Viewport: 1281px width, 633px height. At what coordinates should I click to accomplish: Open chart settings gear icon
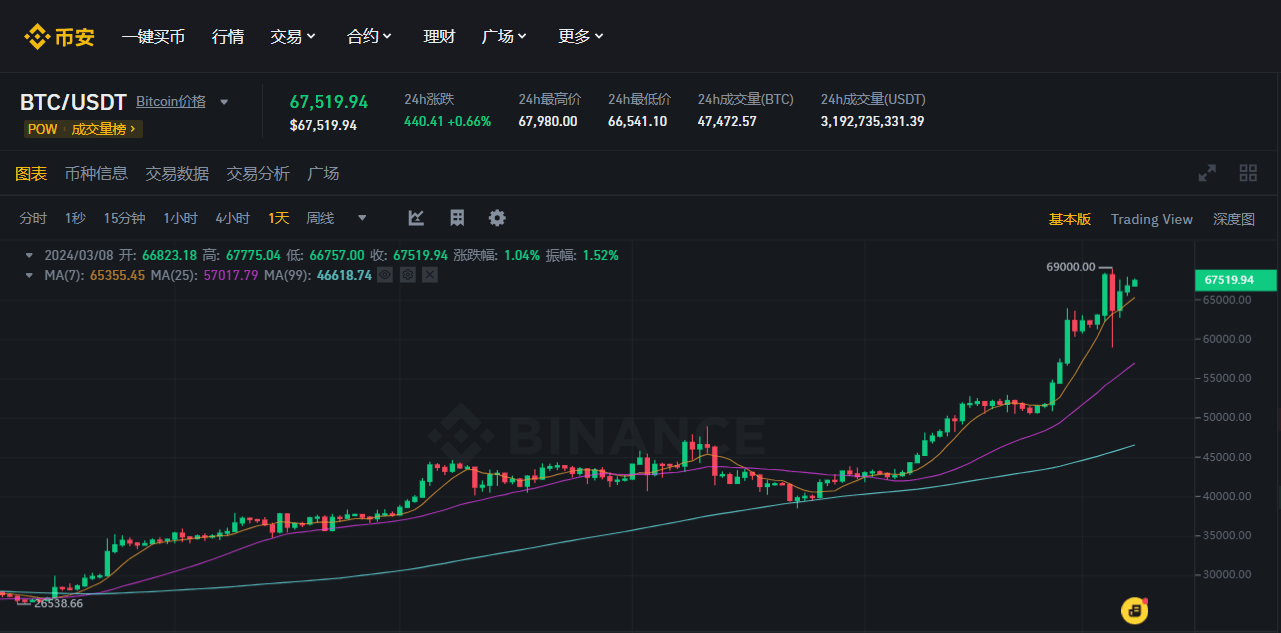tap(497, 218)
